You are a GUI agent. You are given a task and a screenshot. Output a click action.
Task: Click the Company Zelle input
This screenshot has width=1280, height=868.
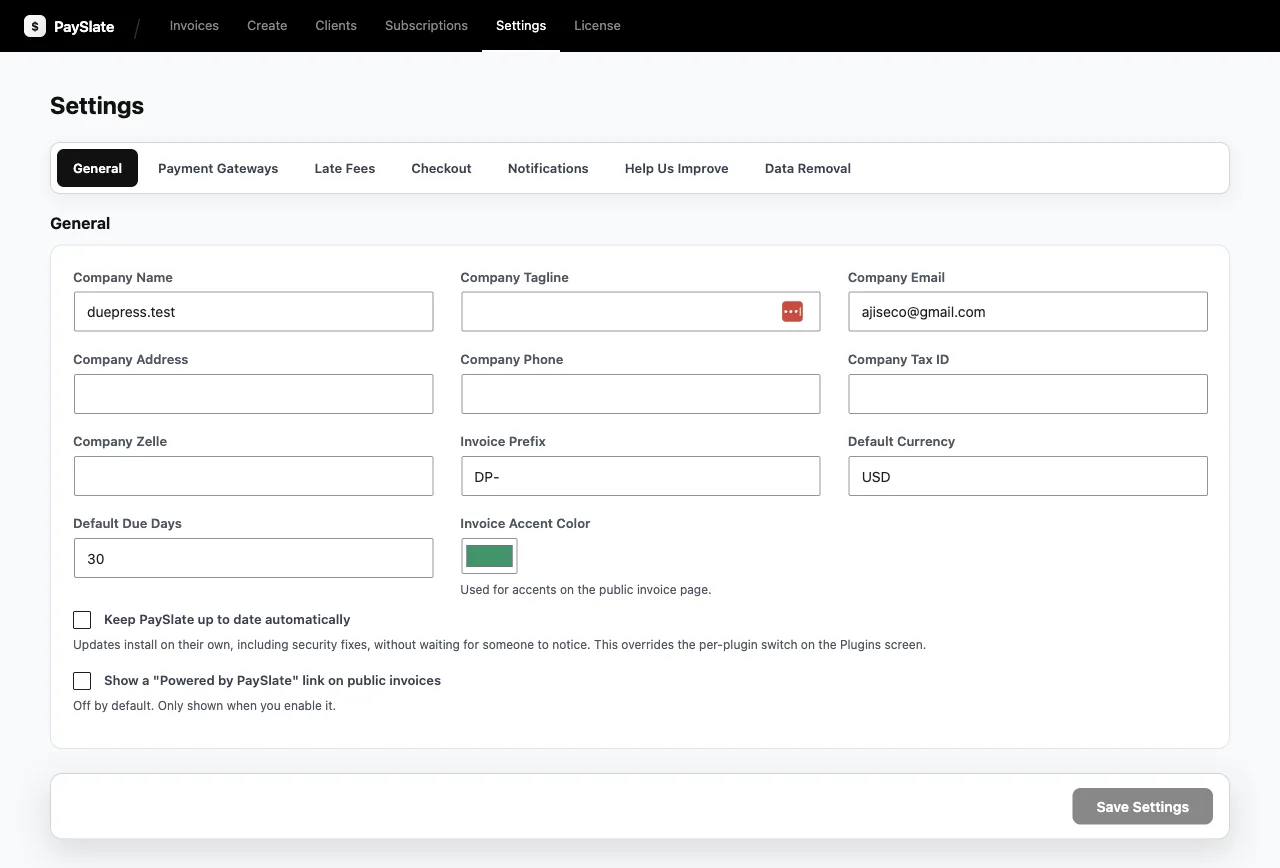(x=253, y=476)
